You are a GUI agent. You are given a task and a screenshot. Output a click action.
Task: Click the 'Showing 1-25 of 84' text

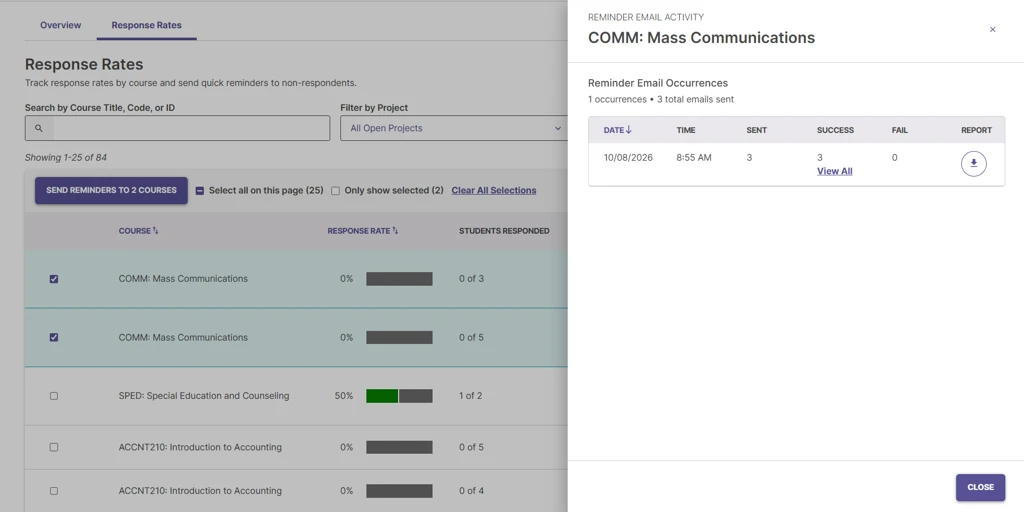tap(66, 157)
